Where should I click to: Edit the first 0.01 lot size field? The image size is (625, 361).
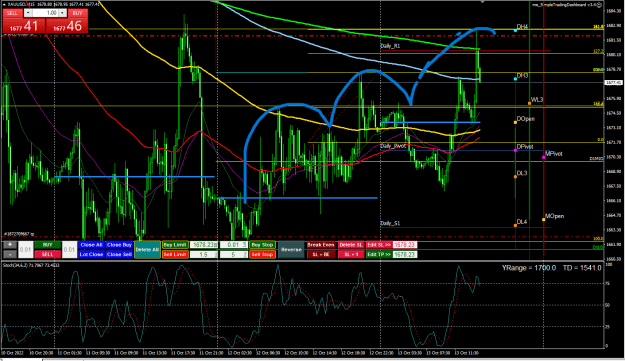[26, 249]
